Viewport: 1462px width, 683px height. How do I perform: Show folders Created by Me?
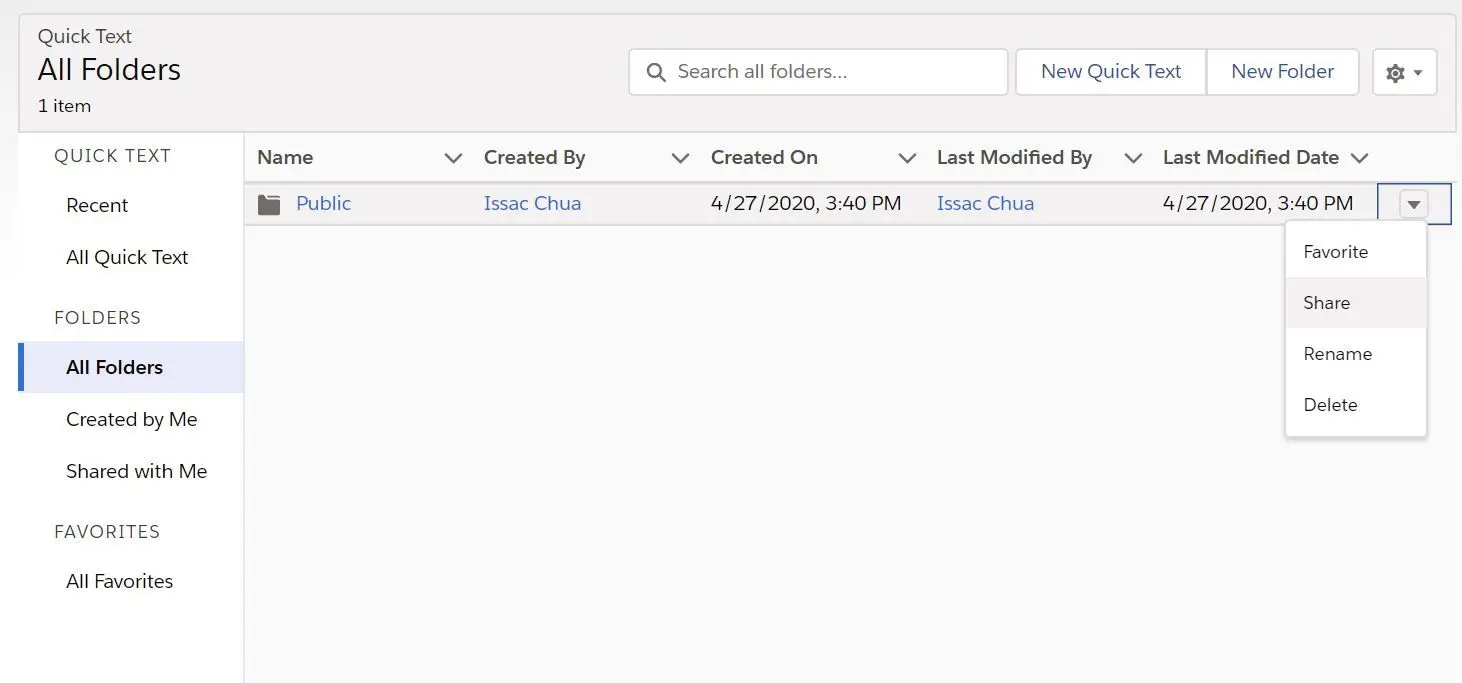(132, 419)
